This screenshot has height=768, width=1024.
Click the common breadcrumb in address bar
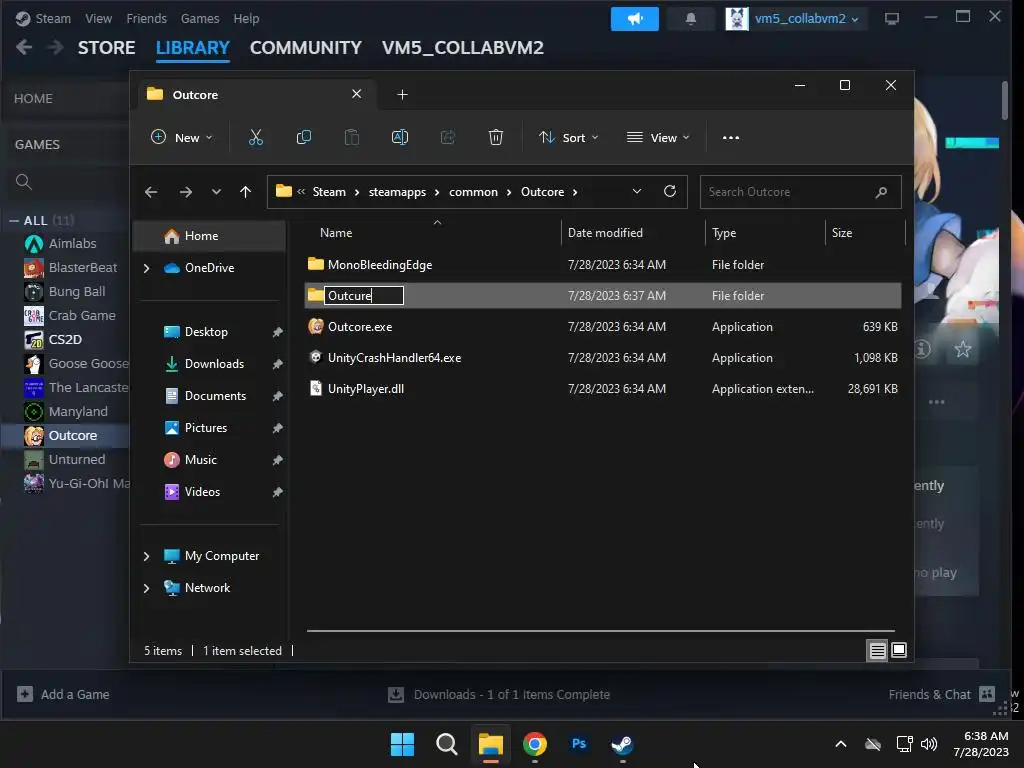tap(473, 192)
